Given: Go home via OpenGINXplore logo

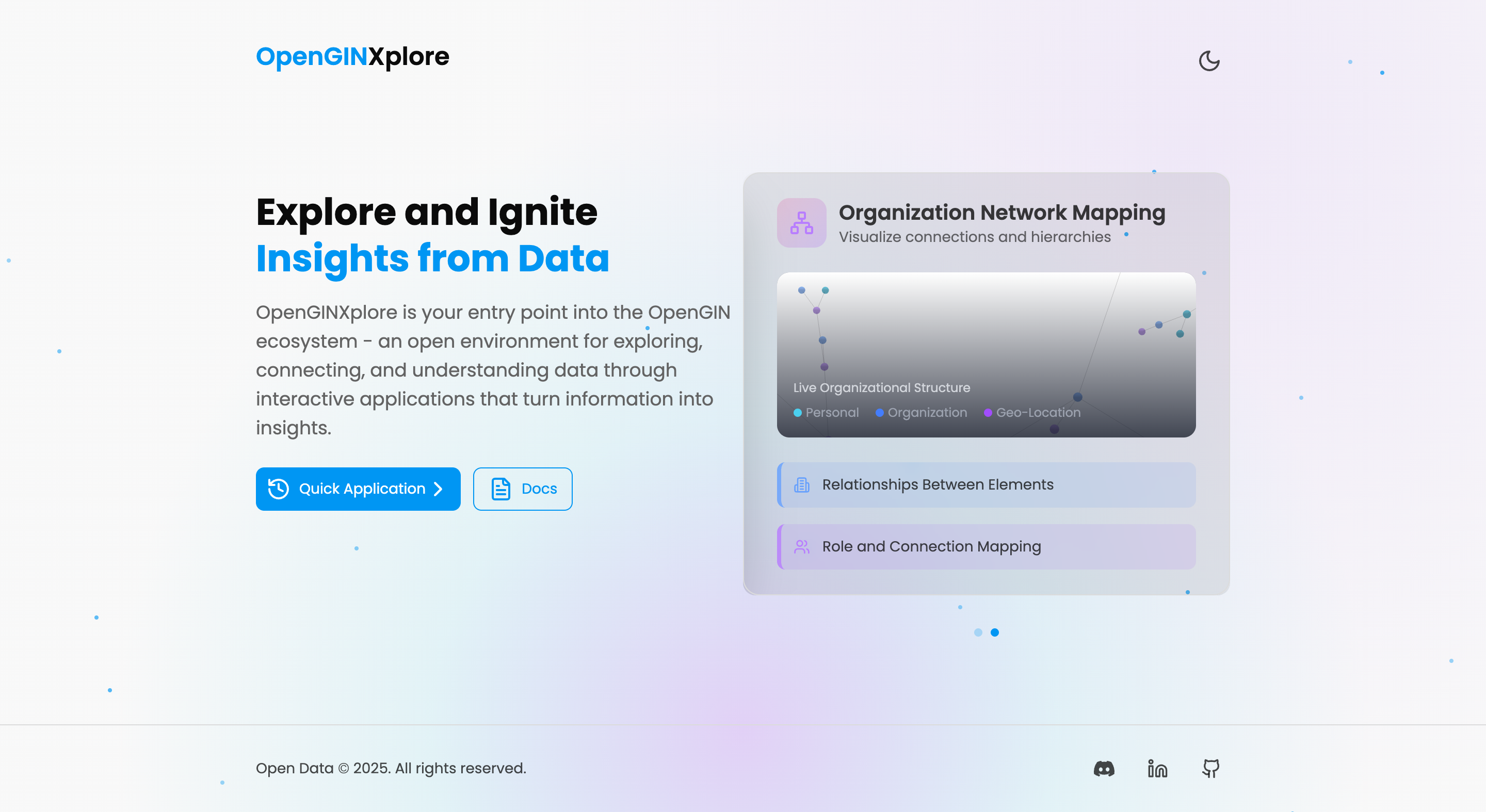Looking at the screenshot, I should coord(352,57).
